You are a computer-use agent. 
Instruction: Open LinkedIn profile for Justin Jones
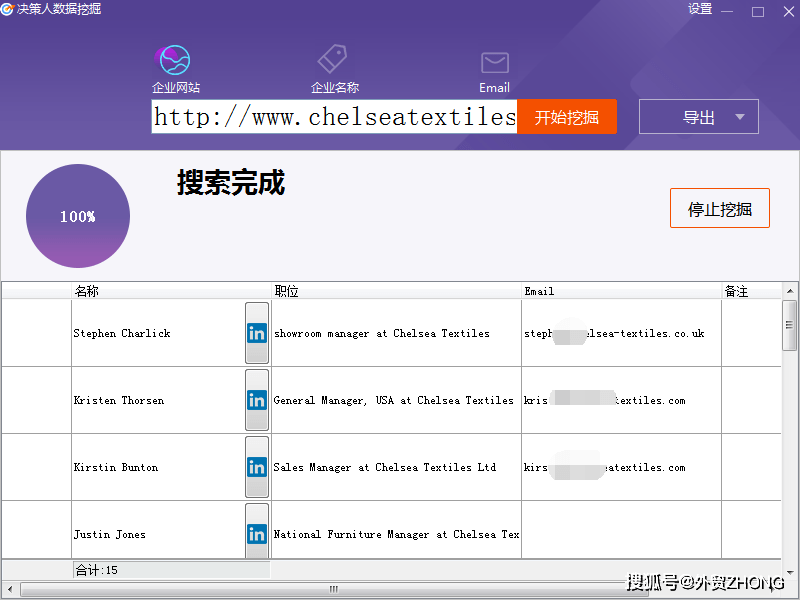(257, 531)
